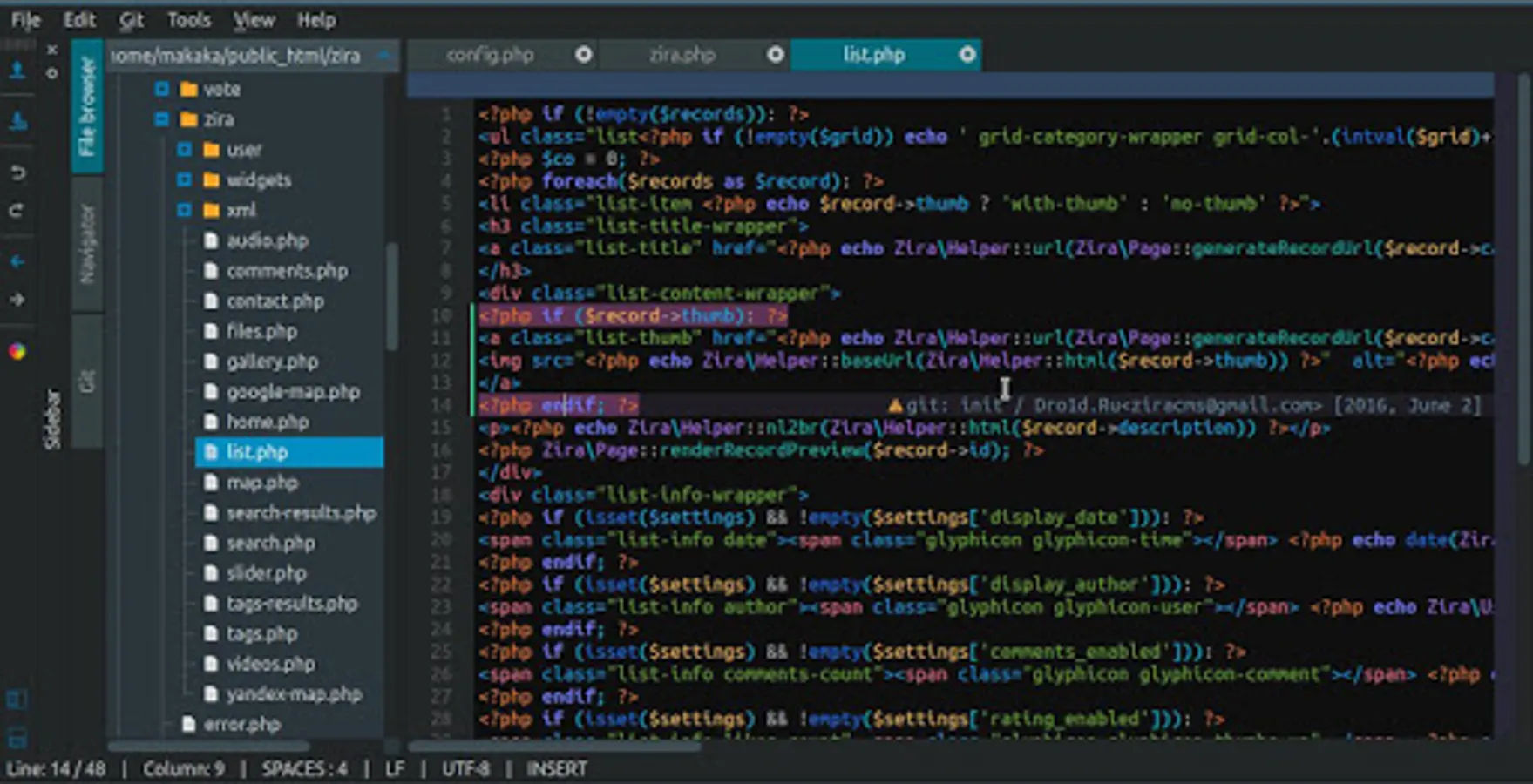Click the UTF-8 encoding label in status bar
The width and height of the screenshot is (1533, 784).
pyautogui.click(x=465, y=768)
